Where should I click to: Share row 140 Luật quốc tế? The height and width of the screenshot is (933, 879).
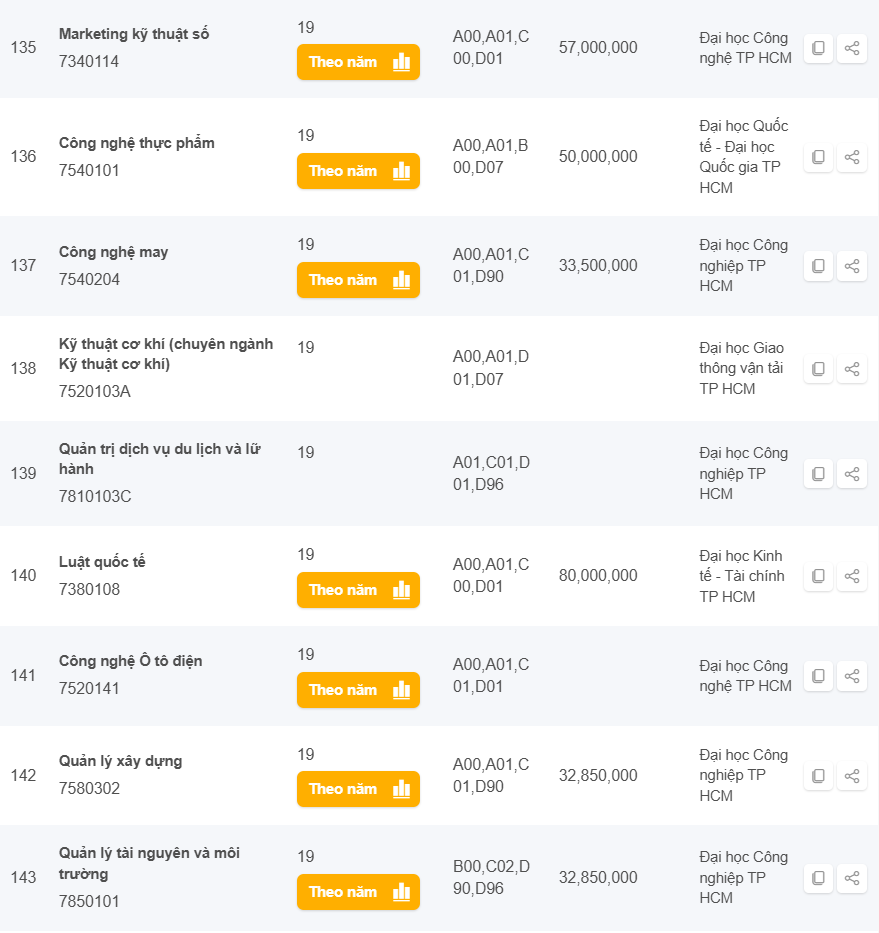point(852,576)
